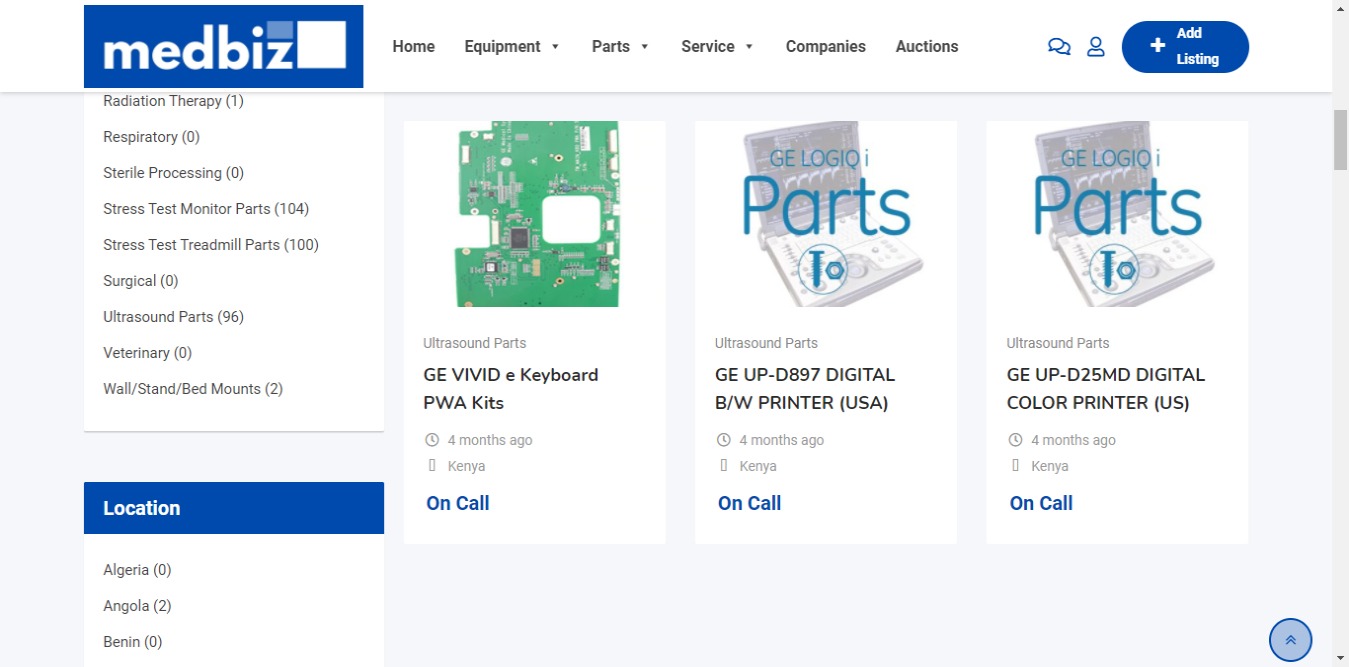Viewport: 1349px width, 667px height.
Task: Filter by Ultrasound Parts (96) category
Action: pos(173,317)
